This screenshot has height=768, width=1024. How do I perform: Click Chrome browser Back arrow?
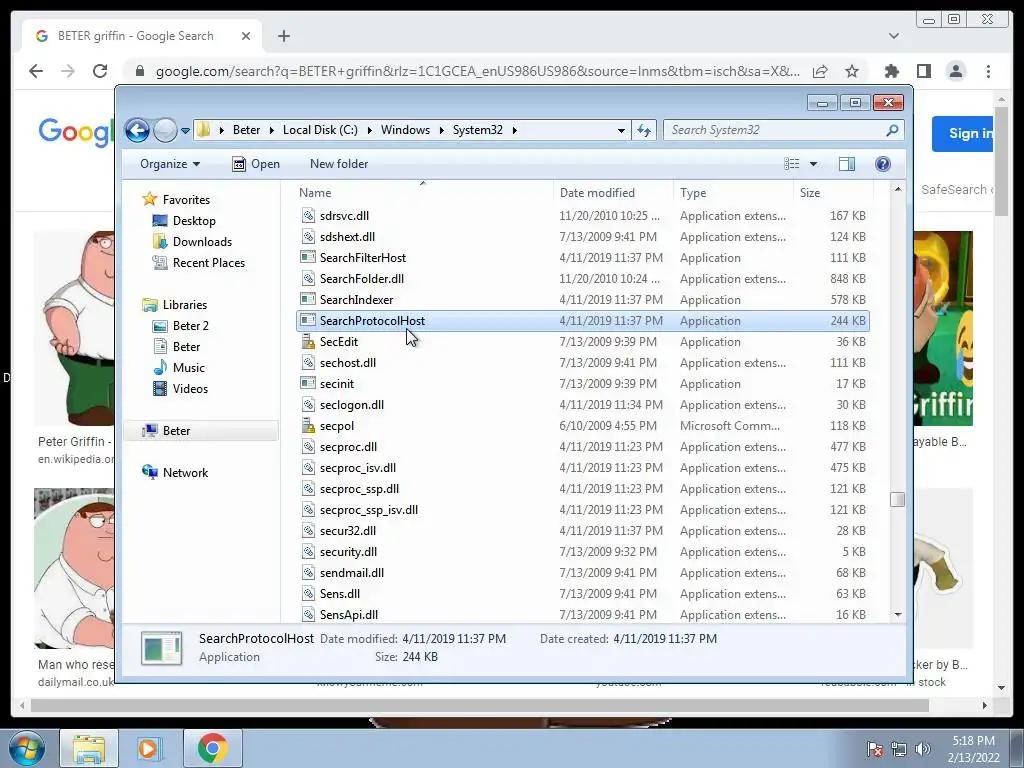click(36, 71)
